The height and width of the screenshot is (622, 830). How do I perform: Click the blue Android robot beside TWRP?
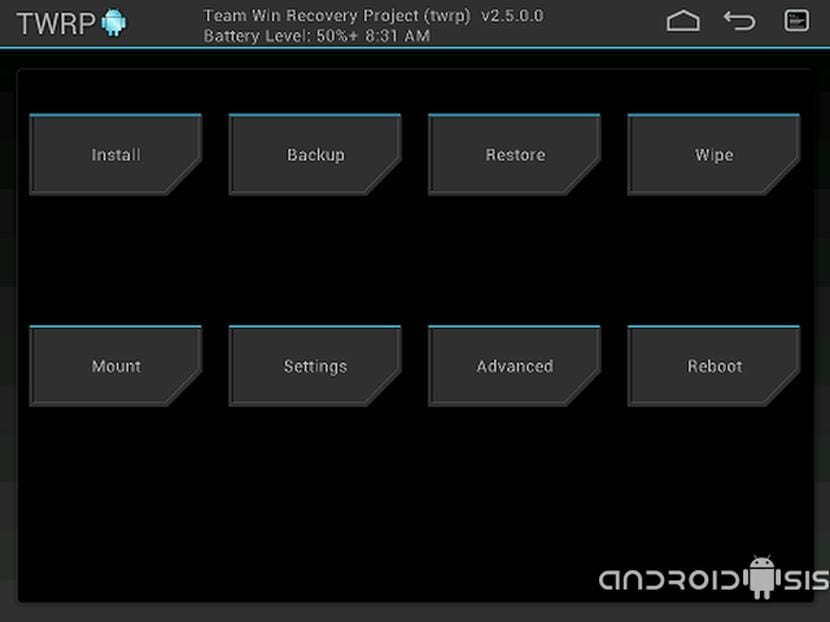(114, 23)
